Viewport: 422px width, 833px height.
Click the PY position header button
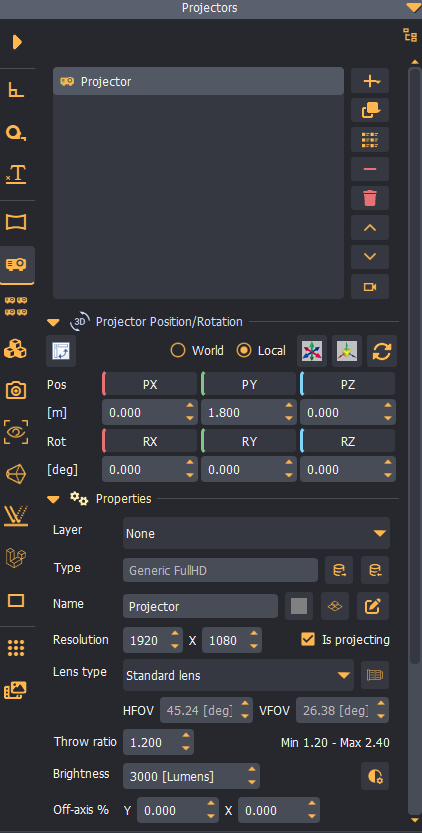coord(249,384)
